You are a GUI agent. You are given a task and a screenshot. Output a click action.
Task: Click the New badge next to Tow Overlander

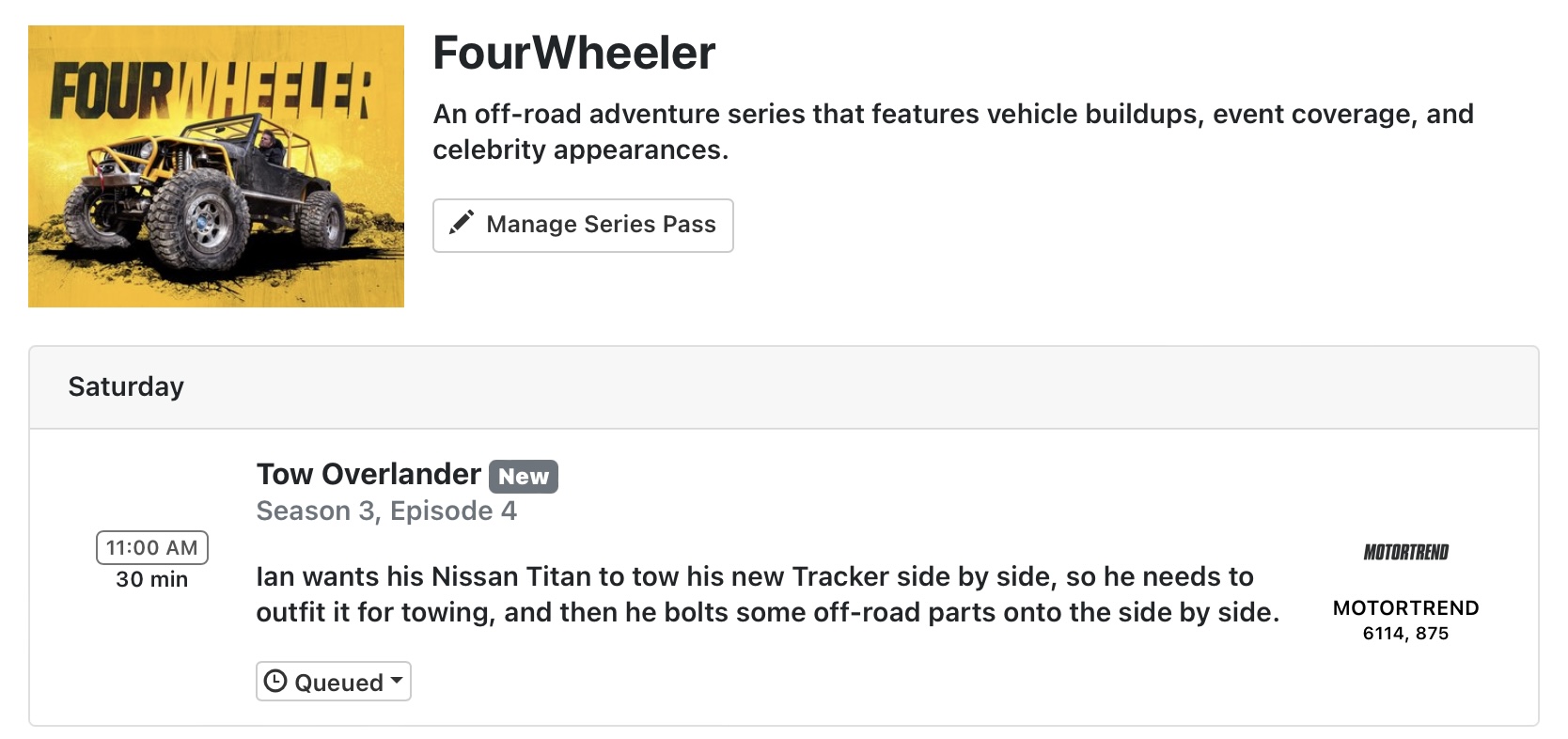point(523,477)
